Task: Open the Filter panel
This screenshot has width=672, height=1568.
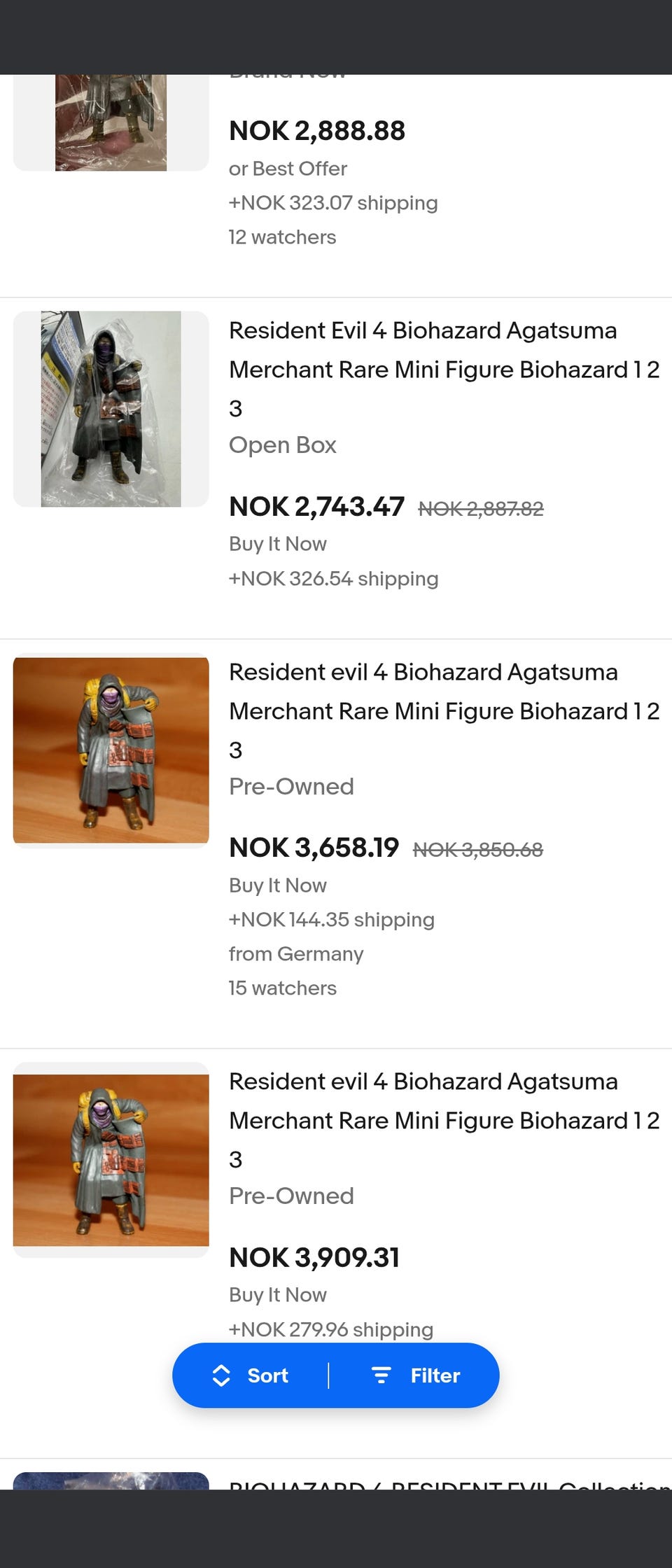Action: [434, 1375]
